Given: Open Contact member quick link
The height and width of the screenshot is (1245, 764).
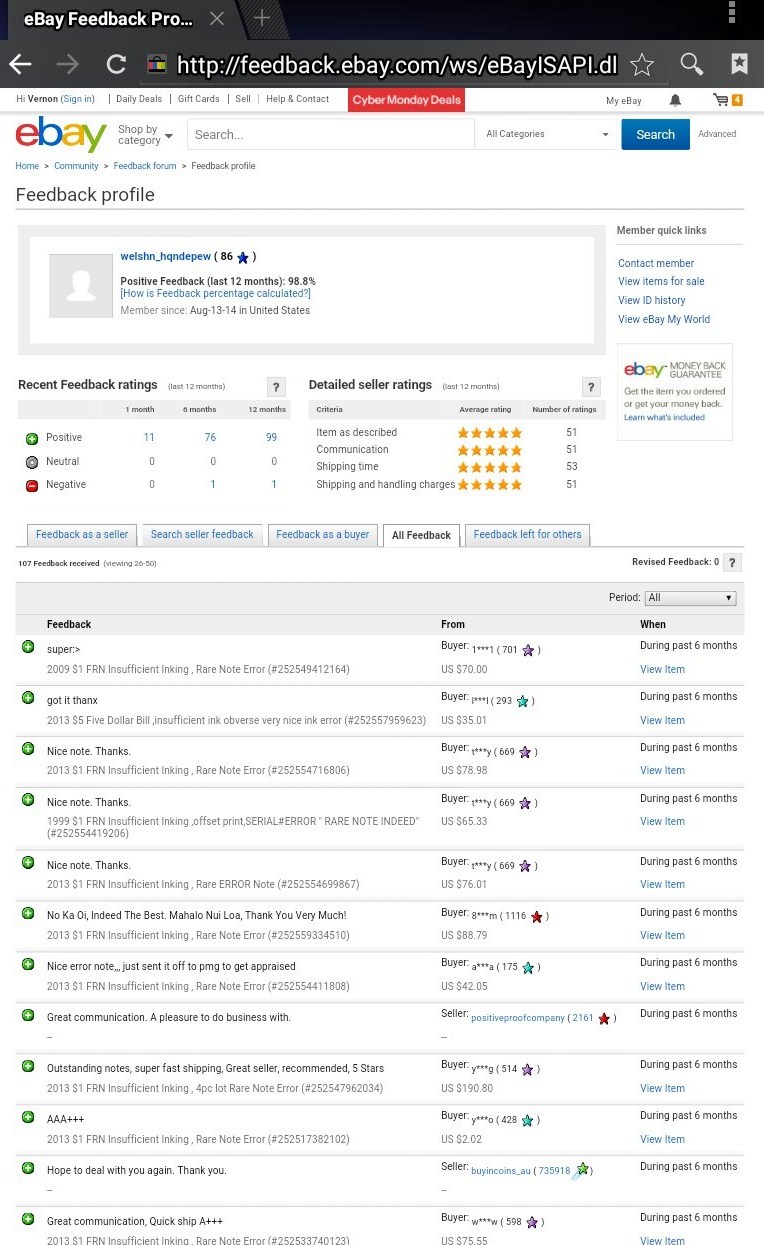Looking at the screenshot, I should [656, 263].
